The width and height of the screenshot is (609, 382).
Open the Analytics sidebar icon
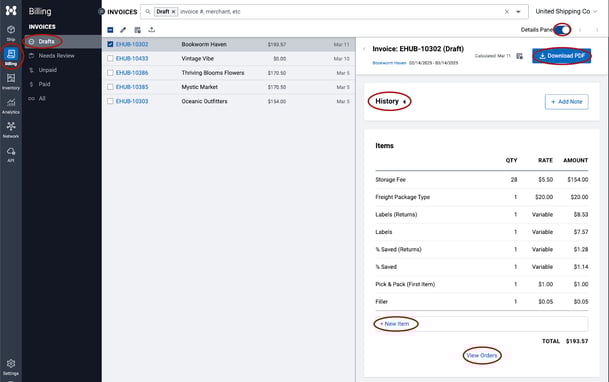tap(11, 106)
